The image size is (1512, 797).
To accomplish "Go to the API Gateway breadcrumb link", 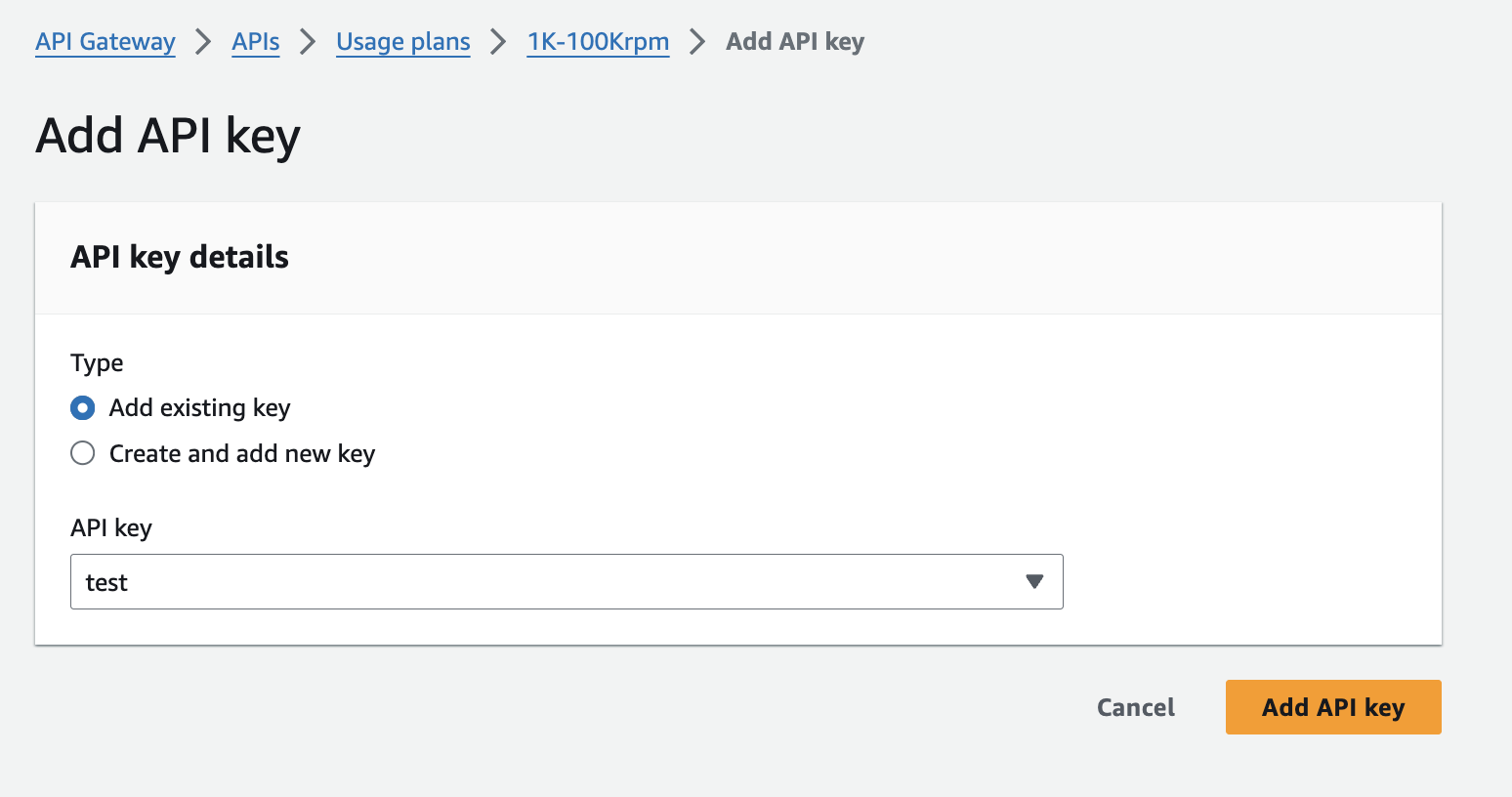I will point(105,42).
